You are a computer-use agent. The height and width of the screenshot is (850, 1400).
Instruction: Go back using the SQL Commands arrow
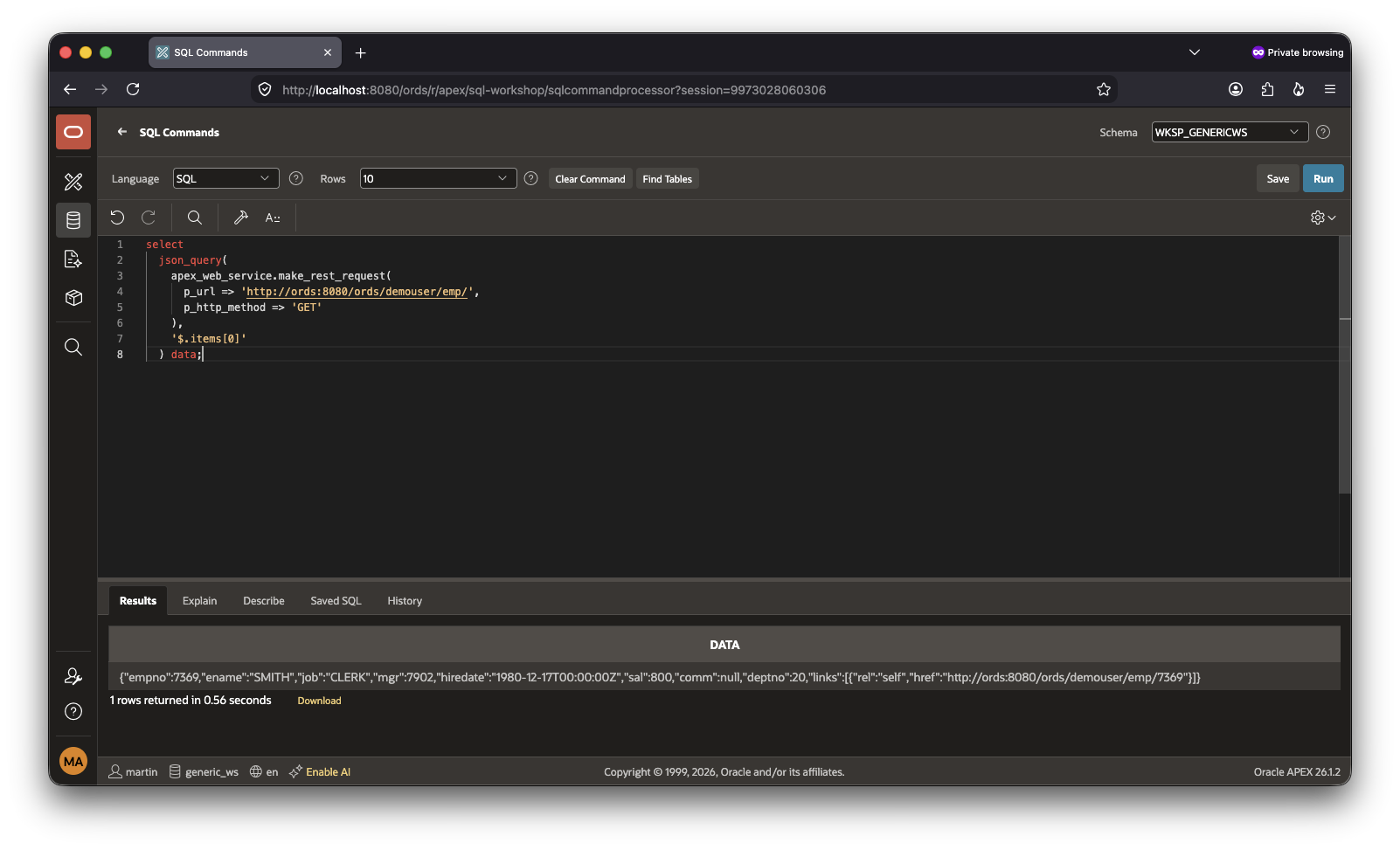click(122, 132)
